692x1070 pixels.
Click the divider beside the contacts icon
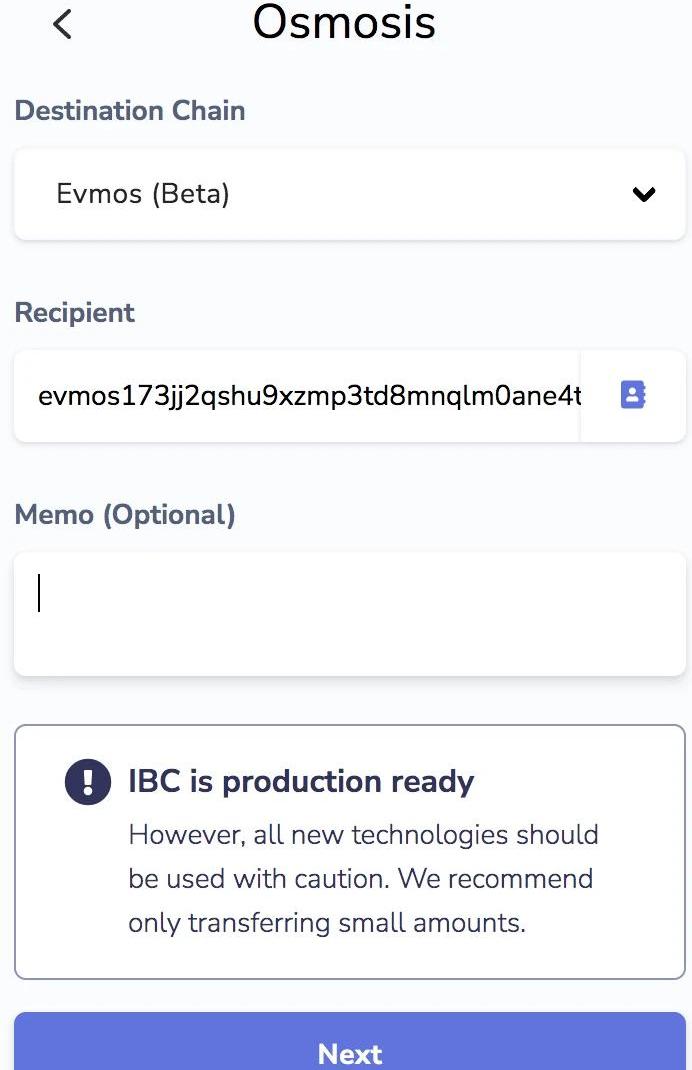point(580,396)
